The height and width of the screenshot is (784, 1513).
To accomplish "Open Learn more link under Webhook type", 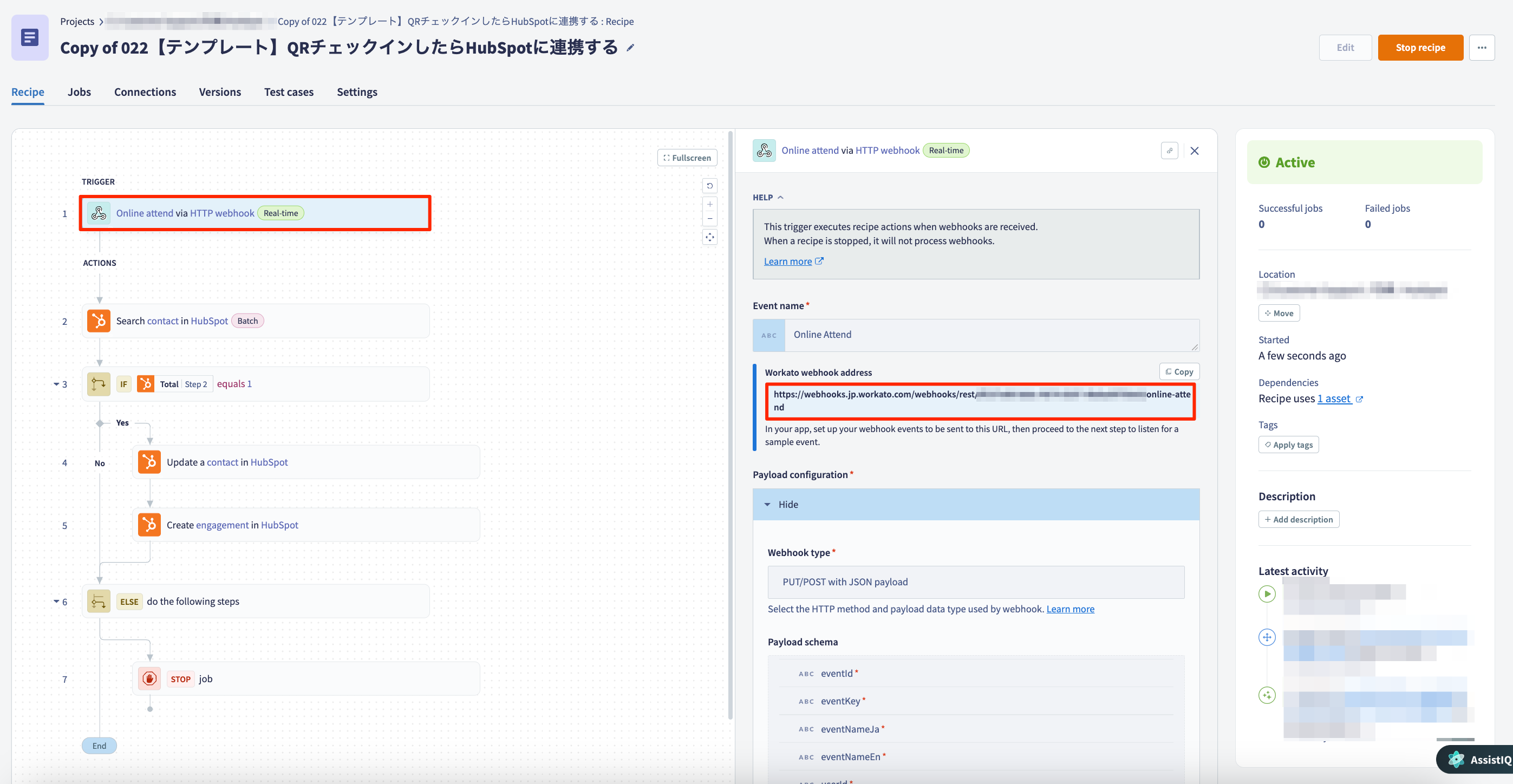I will (1070, 610).
